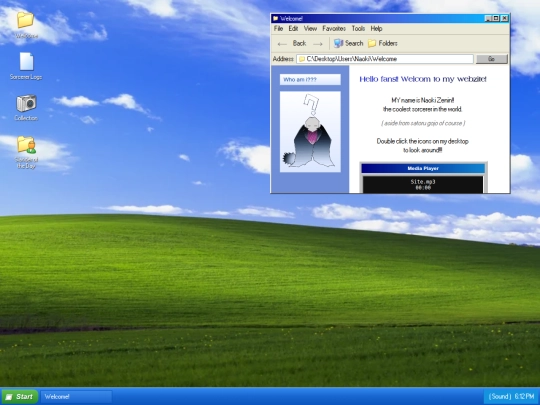The image size is (540, 405).
Task: Click the "MY name is Naoki Zenin!!" text
Action: coord(423,100)
